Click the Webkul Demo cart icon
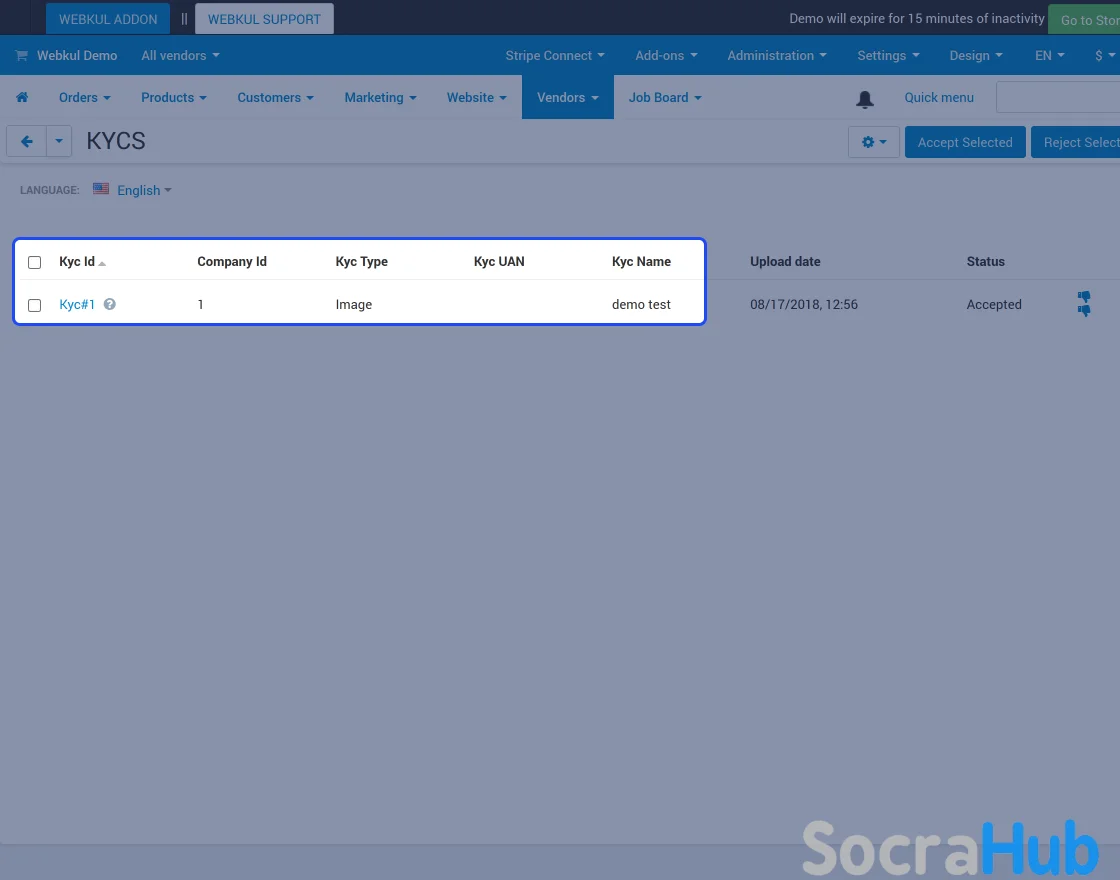 (x=21, y=56)
